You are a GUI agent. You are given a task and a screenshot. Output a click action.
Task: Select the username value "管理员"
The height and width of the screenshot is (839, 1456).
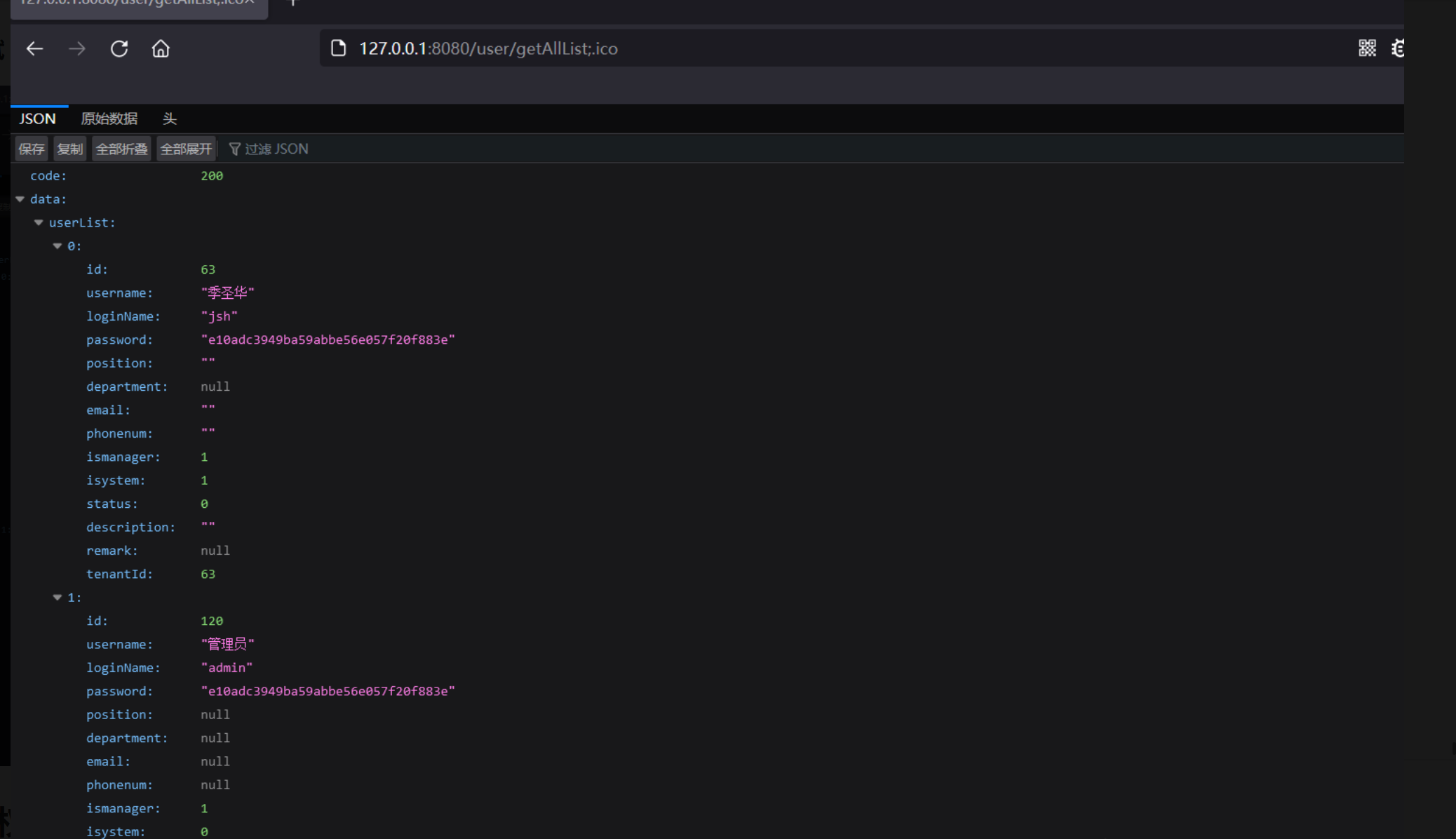pyautogui.click(x=228, y=644)
